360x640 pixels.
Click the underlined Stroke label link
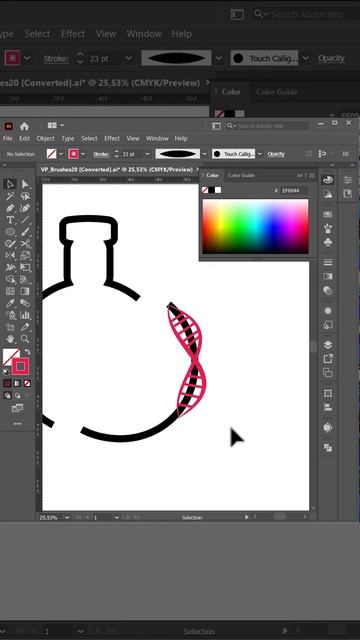[x=100, y=154]
